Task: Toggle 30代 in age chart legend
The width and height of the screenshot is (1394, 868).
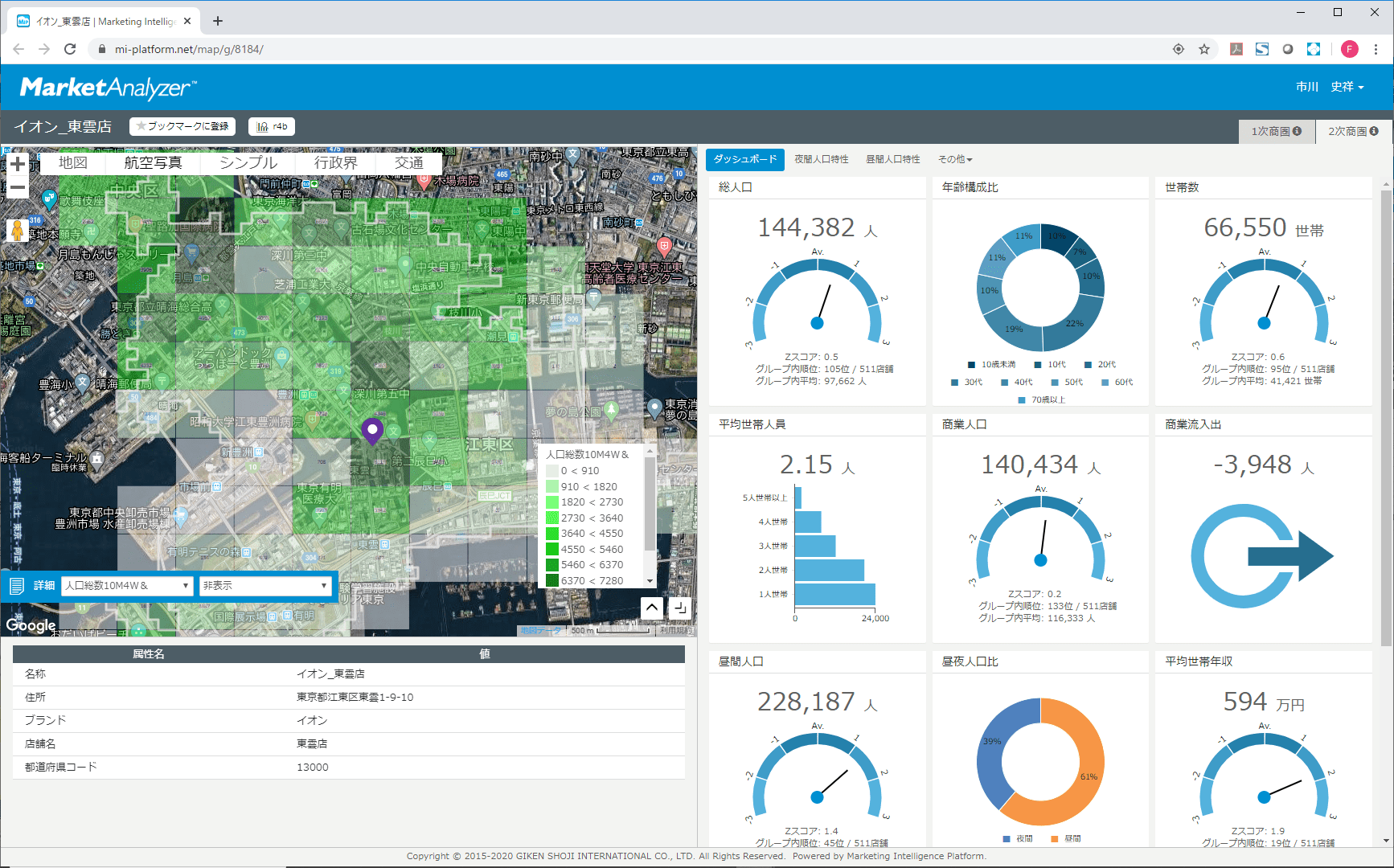Action: (967, 383)
